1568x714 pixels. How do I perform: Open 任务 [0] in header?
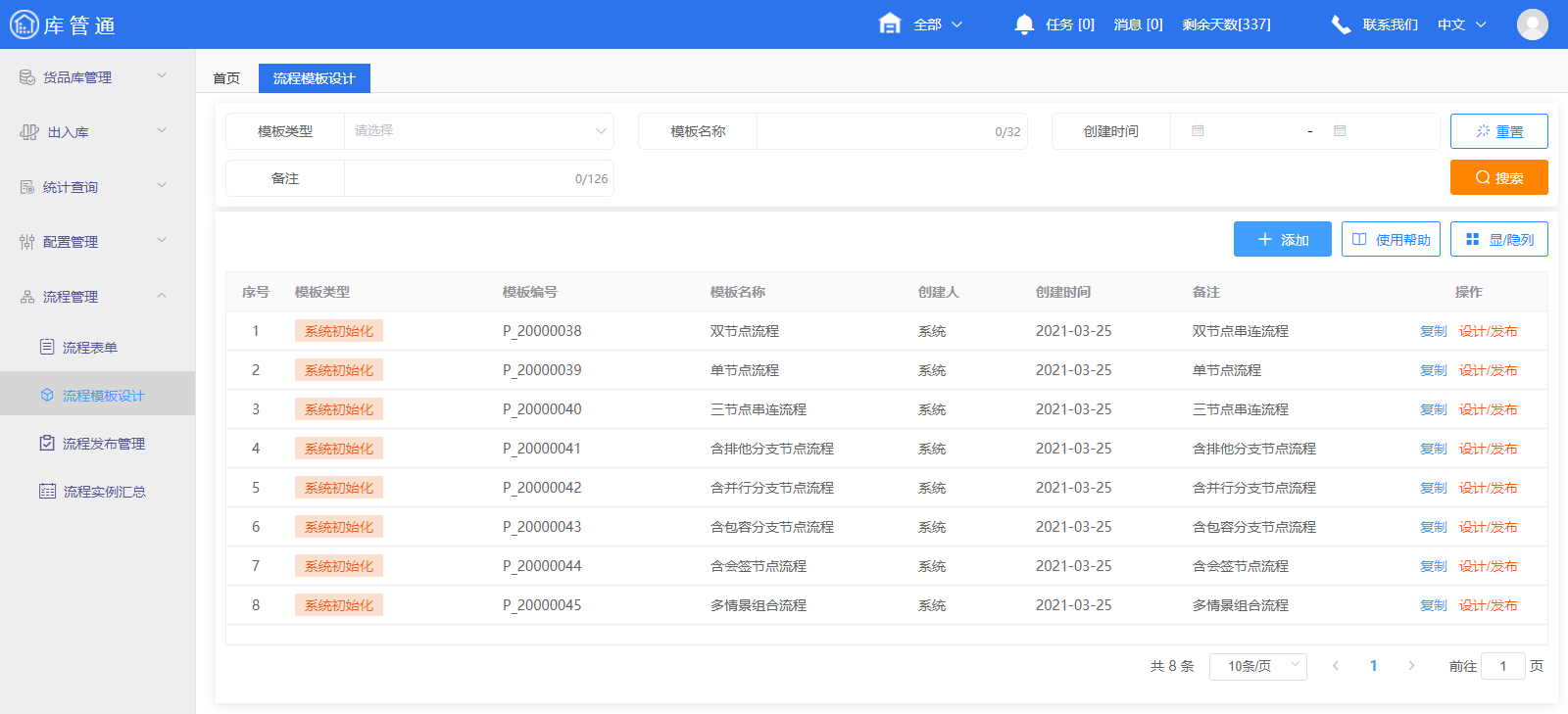[x=1070, y=24]
